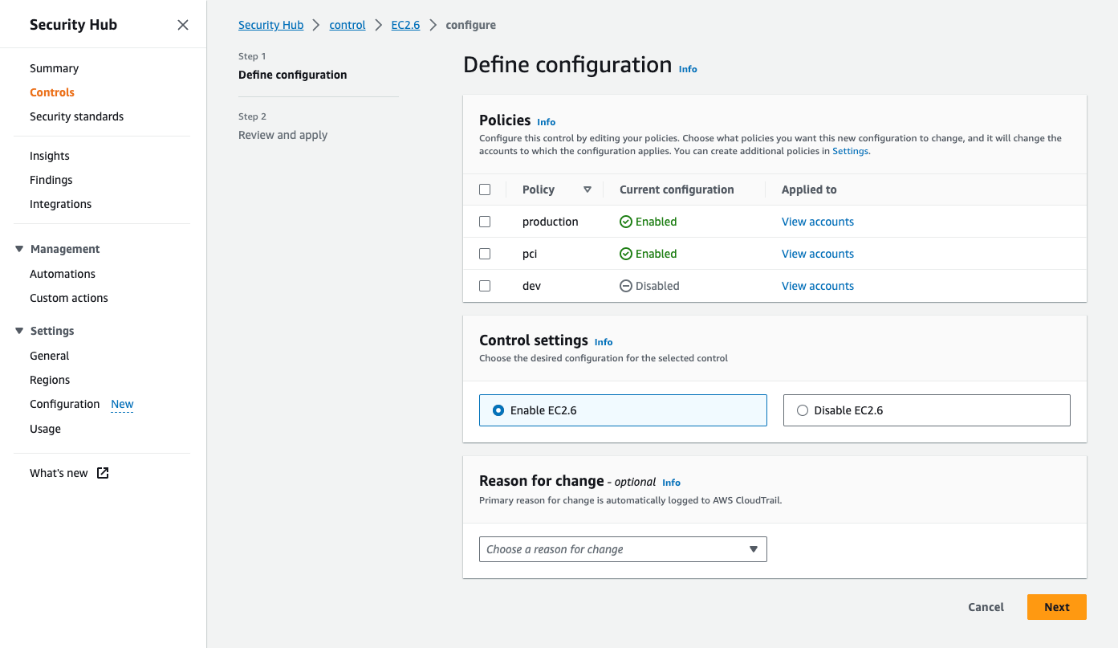Click the Next button
Image resolution: width=1118 pixels, height=648 pixels.
1056,606
